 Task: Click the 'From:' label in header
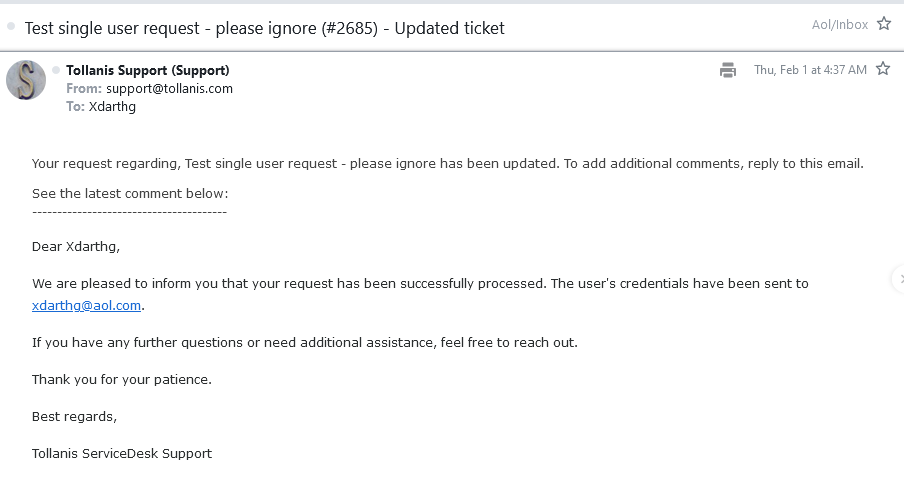(x=83, y=88)
